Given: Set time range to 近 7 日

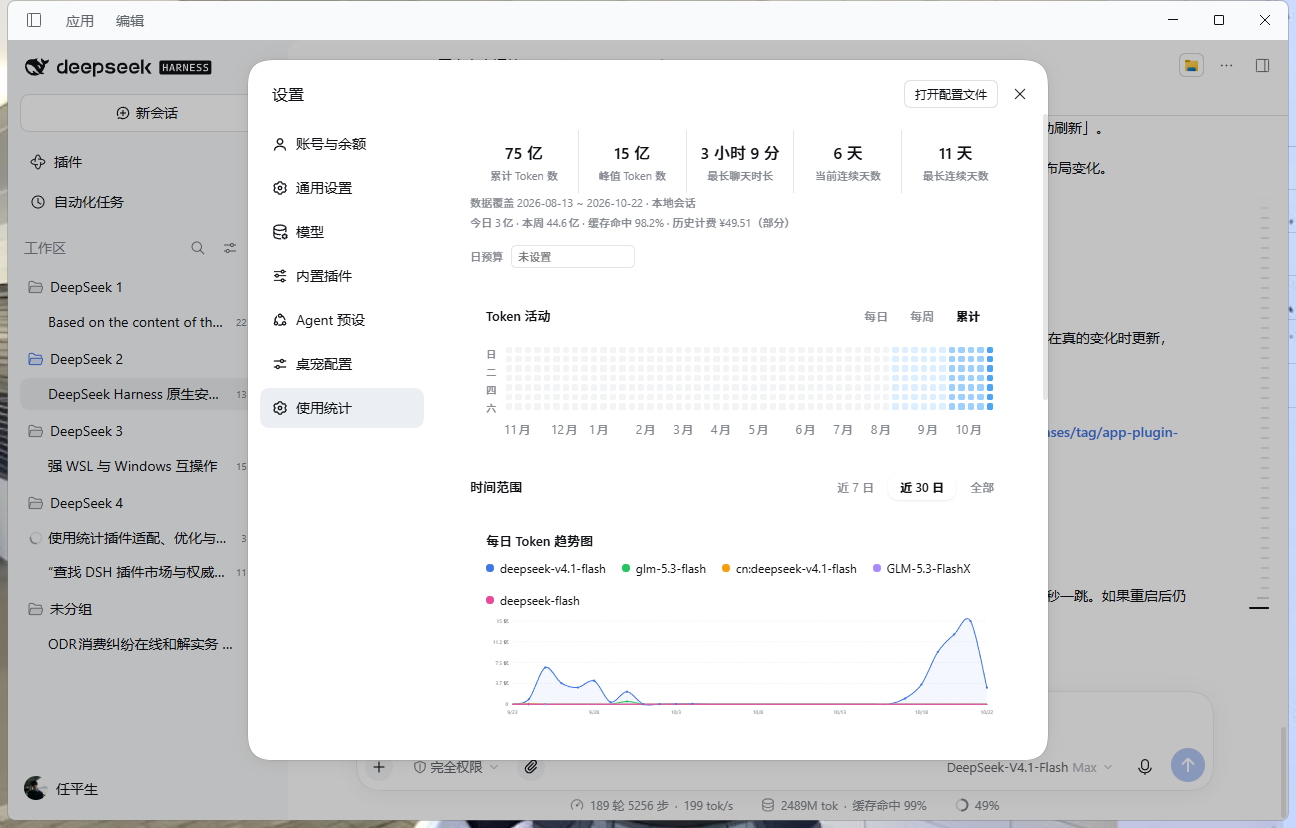Looking at the screenshot, I should [x=855, y=488].
